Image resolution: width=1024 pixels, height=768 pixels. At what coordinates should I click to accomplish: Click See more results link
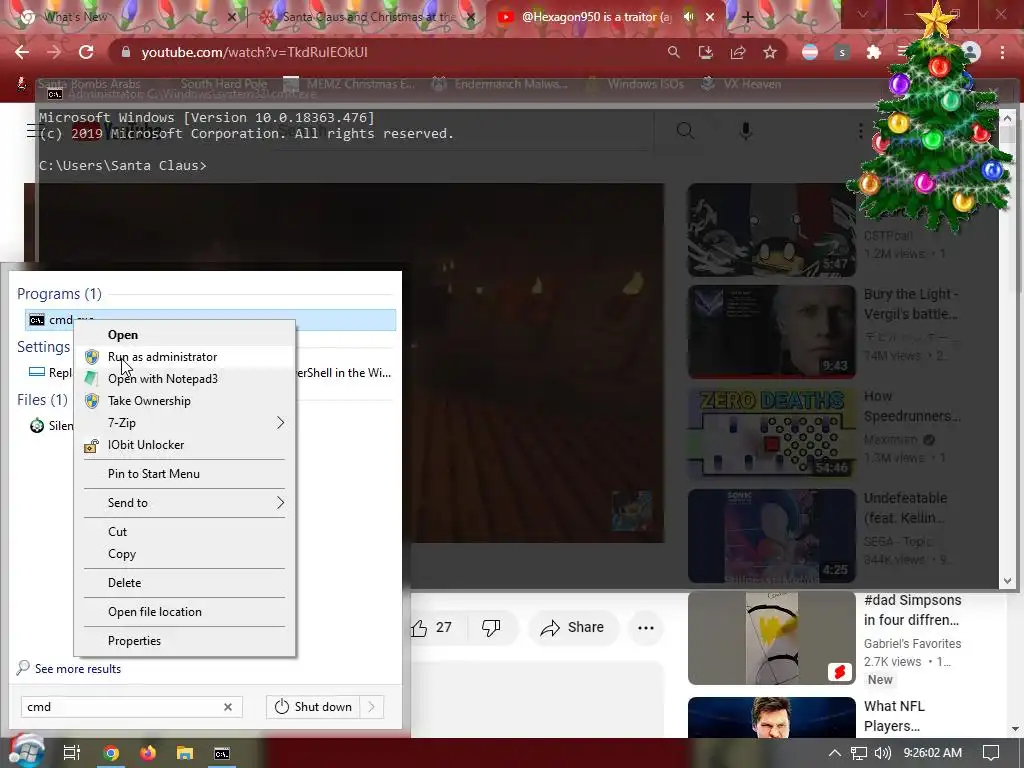tap(78, 669)
